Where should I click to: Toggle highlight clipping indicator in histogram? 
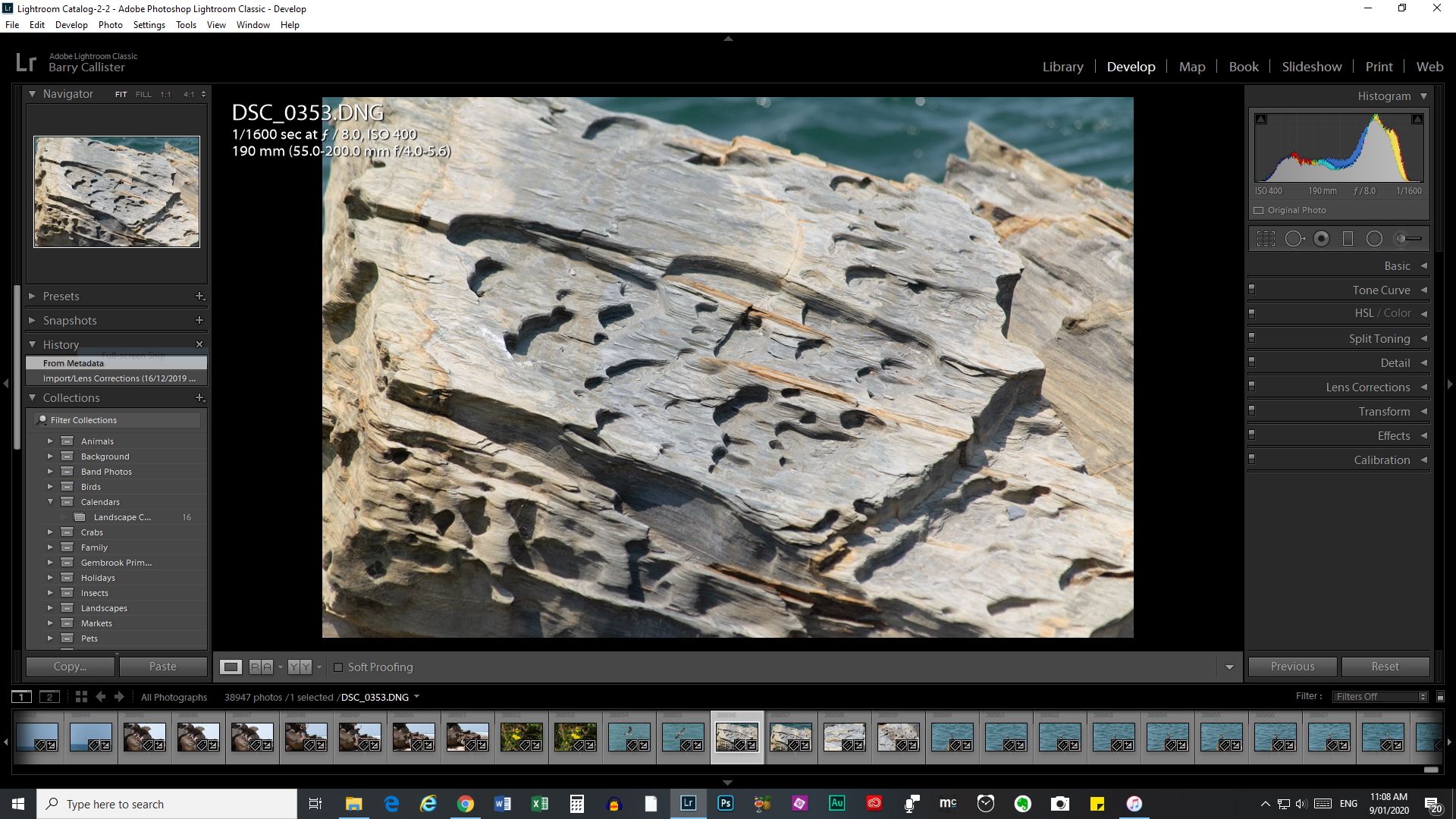click(x=1417, y=119)
